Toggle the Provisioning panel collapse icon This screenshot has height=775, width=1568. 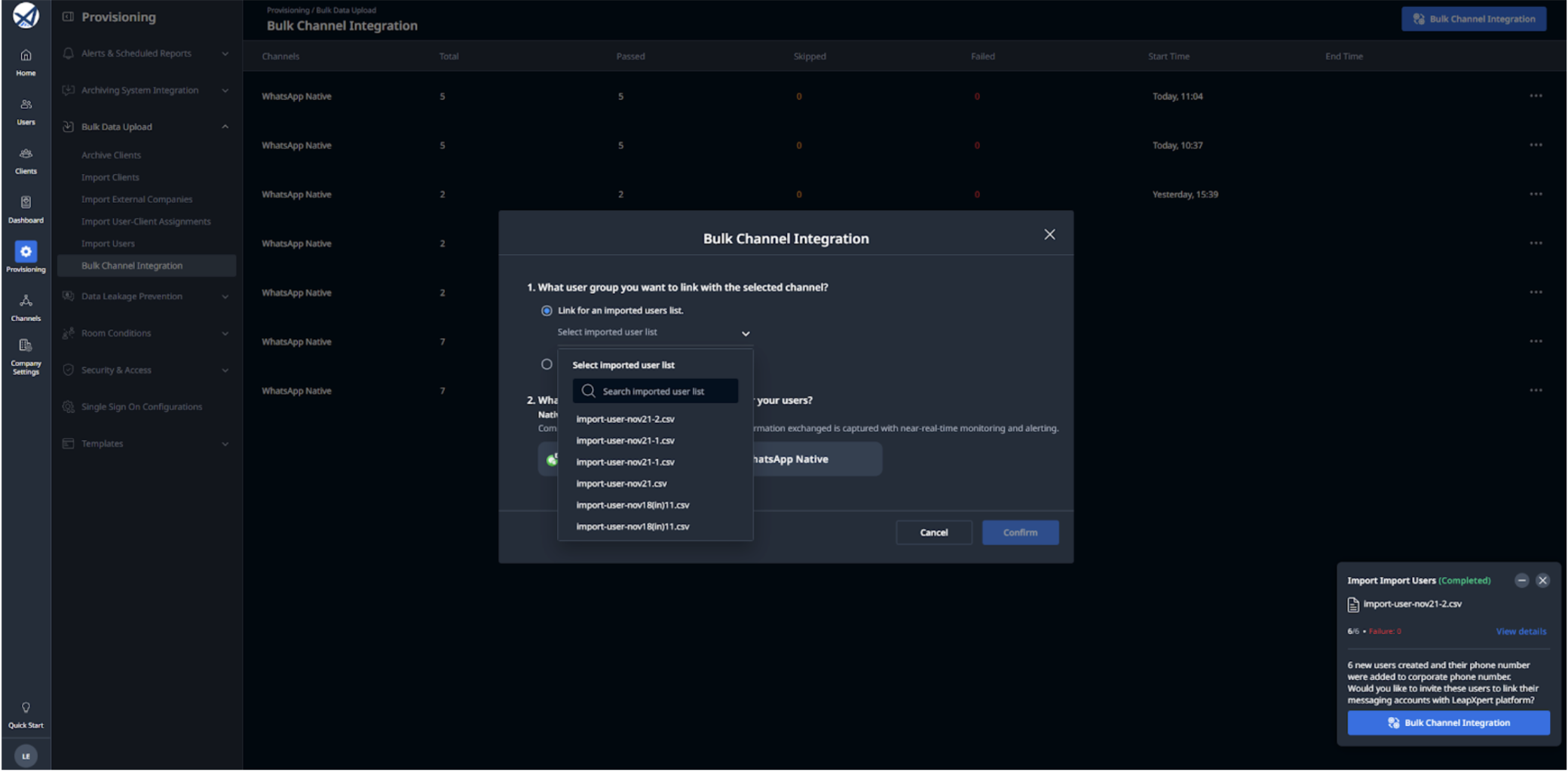(68, 17)
